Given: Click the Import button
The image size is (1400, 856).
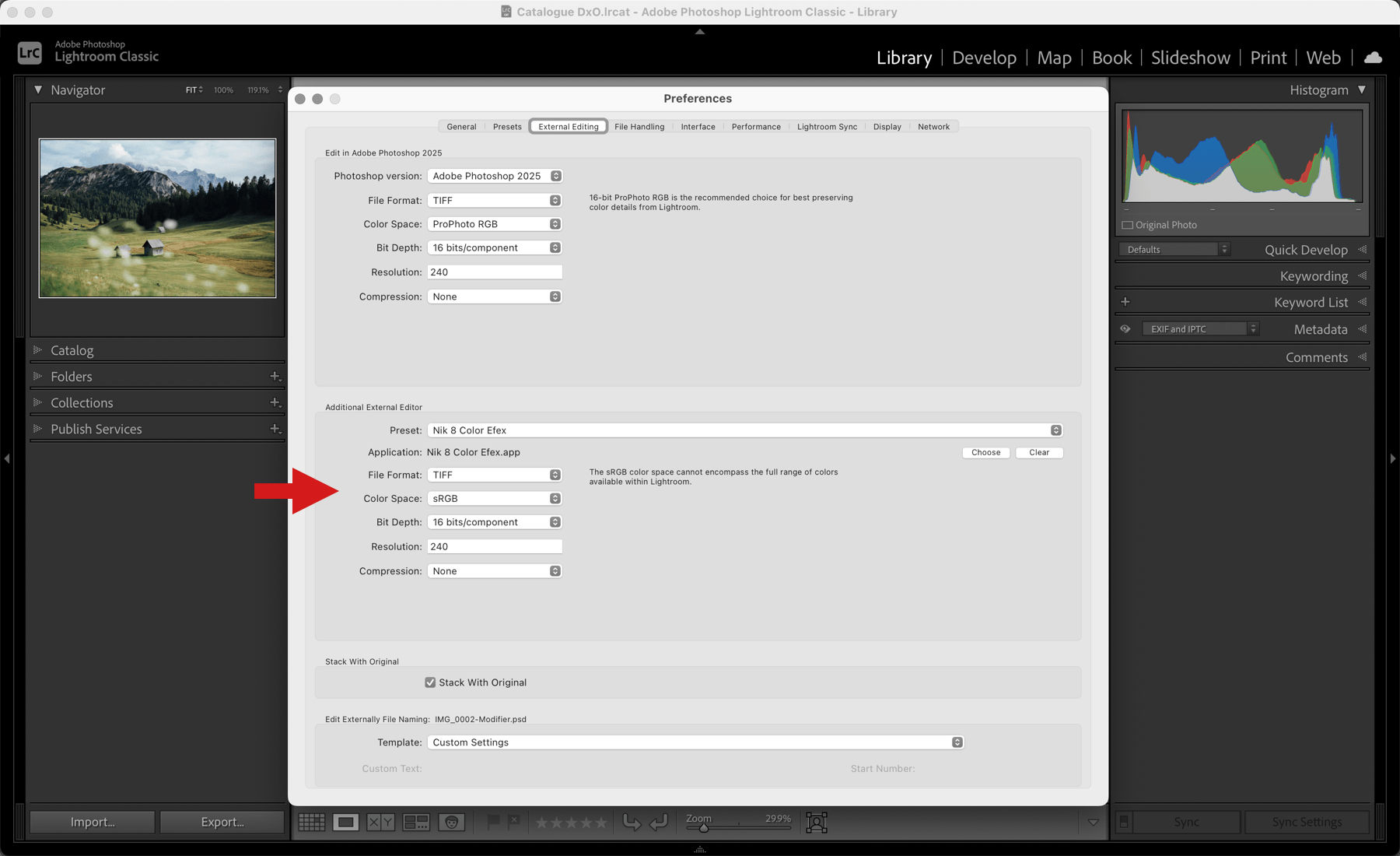Looking at the screenshot, I should click(x=93, y=822).
